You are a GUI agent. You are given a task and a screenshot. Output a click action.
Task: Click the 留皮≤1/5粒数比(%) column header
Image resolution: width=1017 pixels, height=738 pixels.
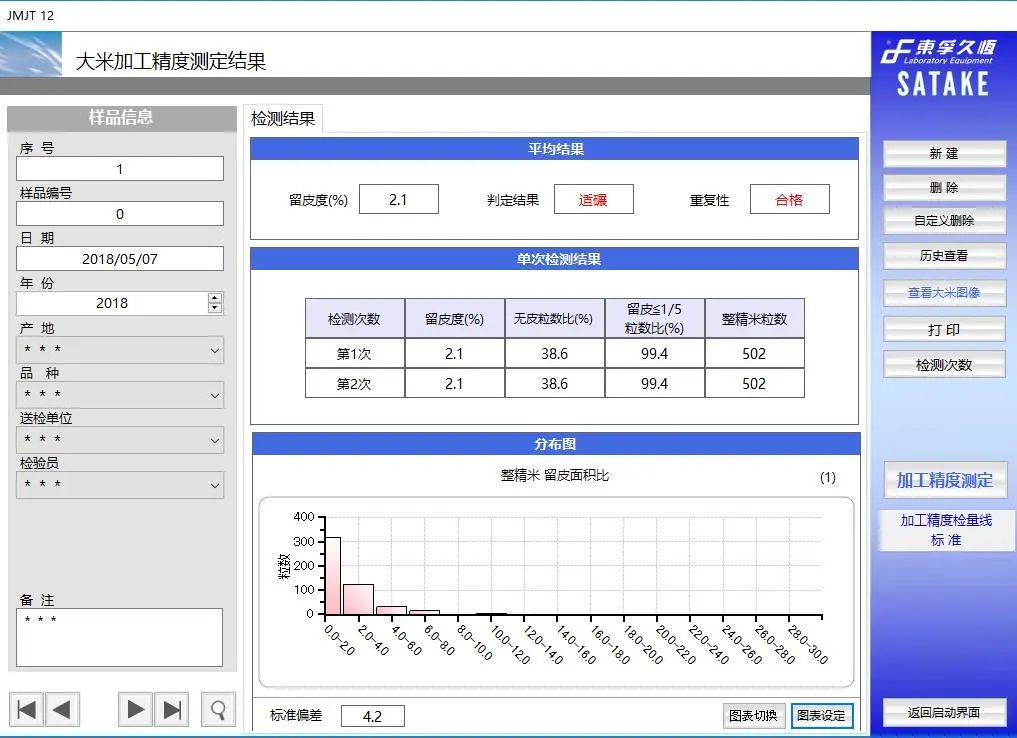coord(654,319)
